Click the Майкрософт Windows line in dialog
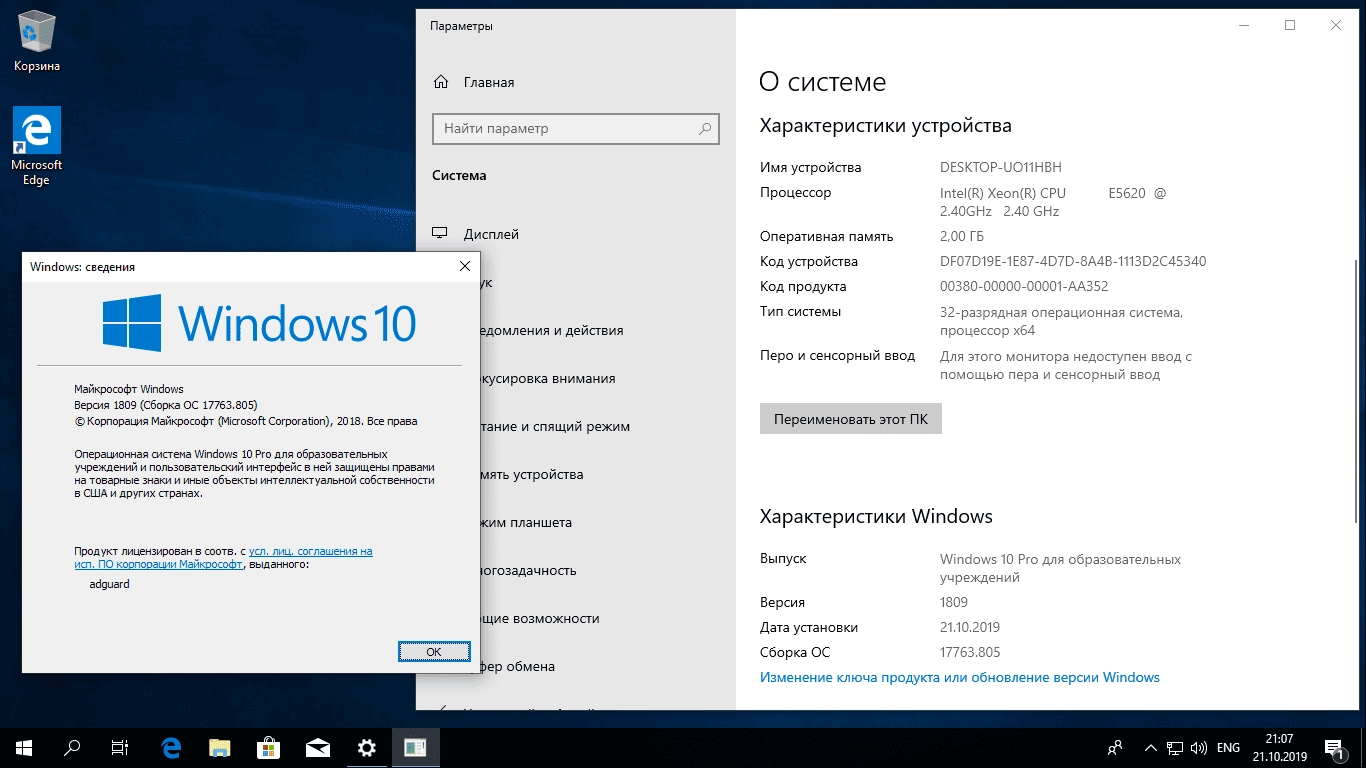 [129, 389]
